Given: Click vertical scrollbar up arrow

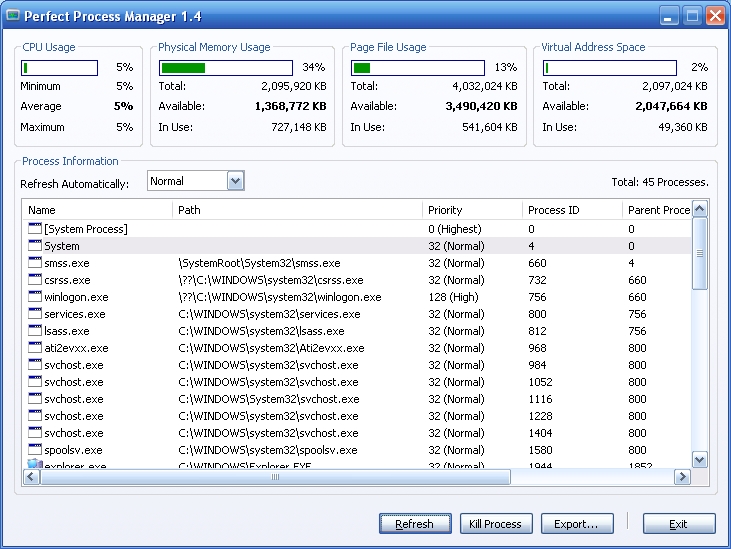Looking at the screenshot, I should click(x=699, y=209).
